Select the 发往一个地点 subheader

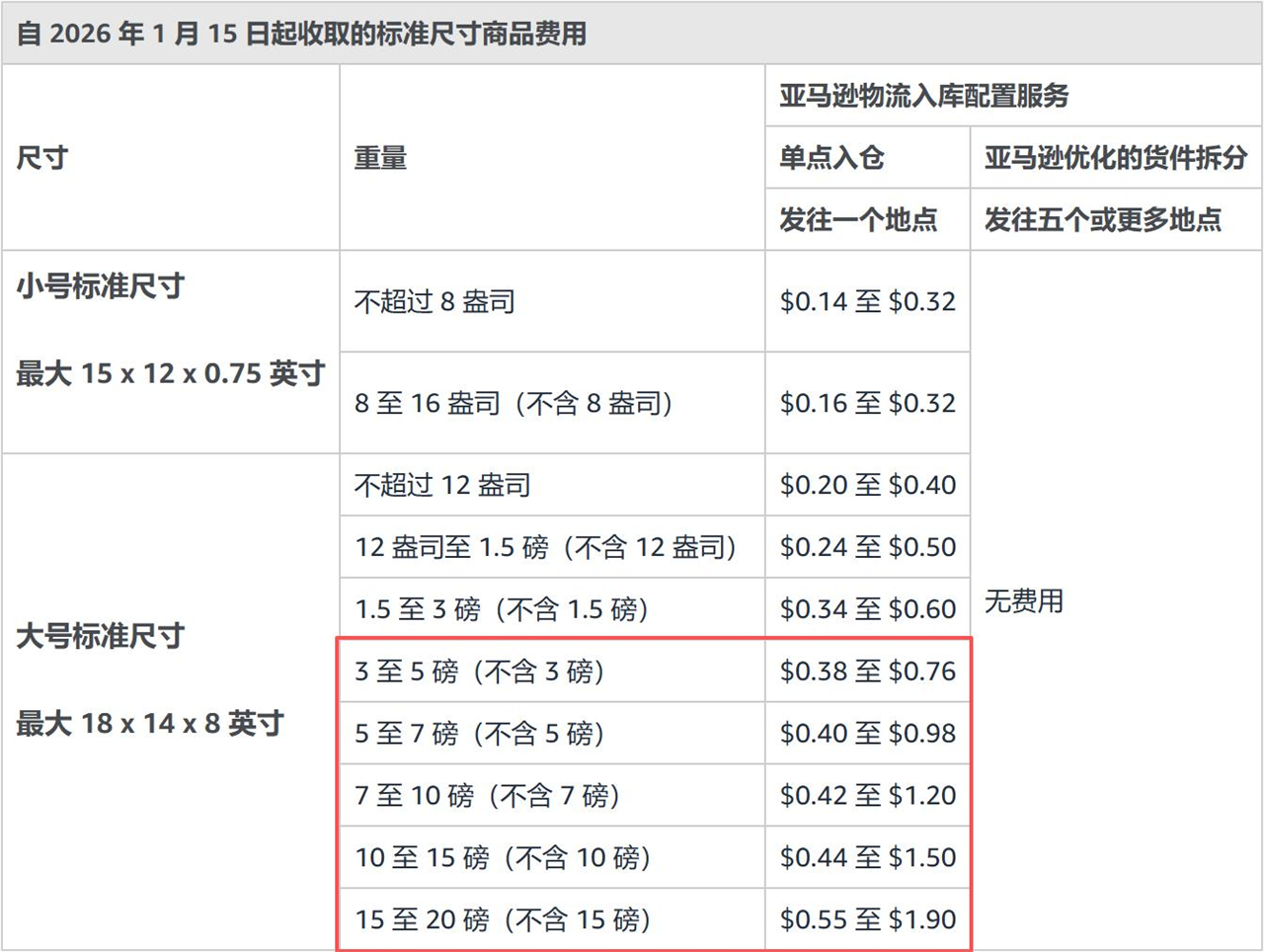tap(858, 219)
